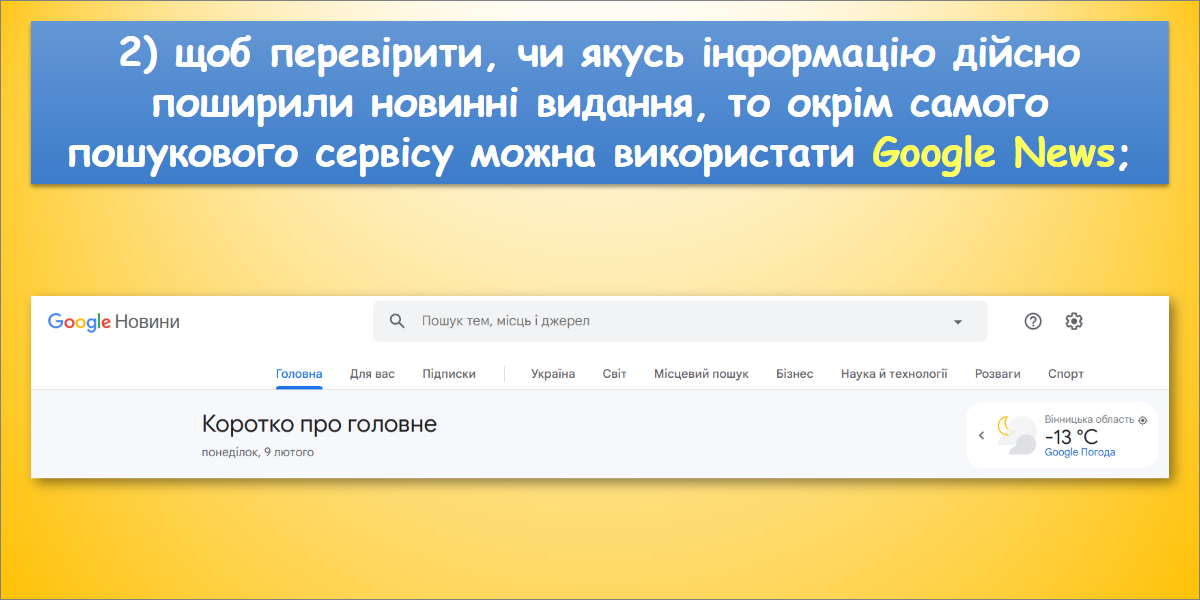Switch to the Головна tab
This screenshot has width=1200, height=600.
[x=299, y=374]
